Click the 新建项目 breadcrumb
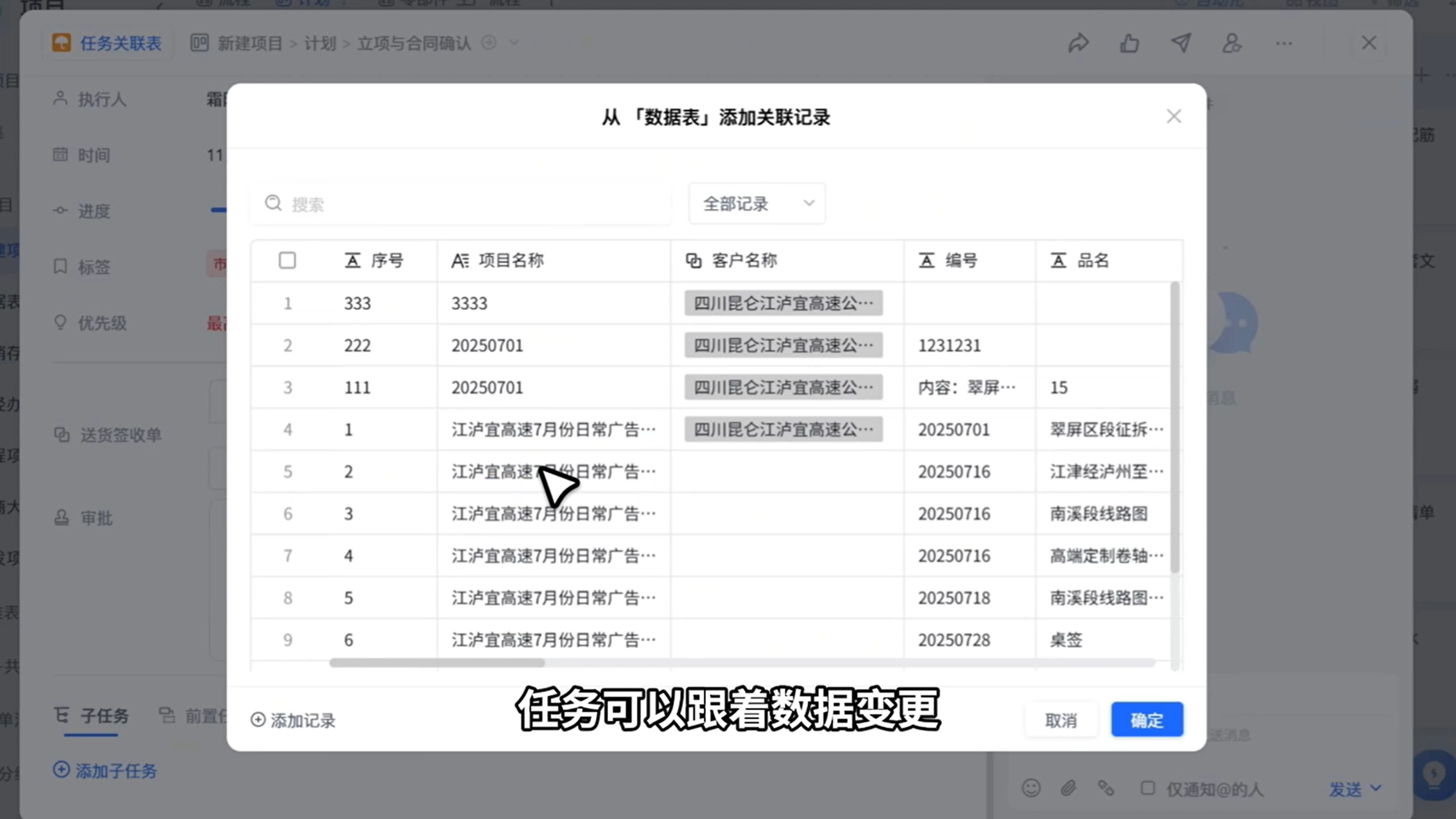The width and height of the screenshot is (1456, 819). click(250, 43)
